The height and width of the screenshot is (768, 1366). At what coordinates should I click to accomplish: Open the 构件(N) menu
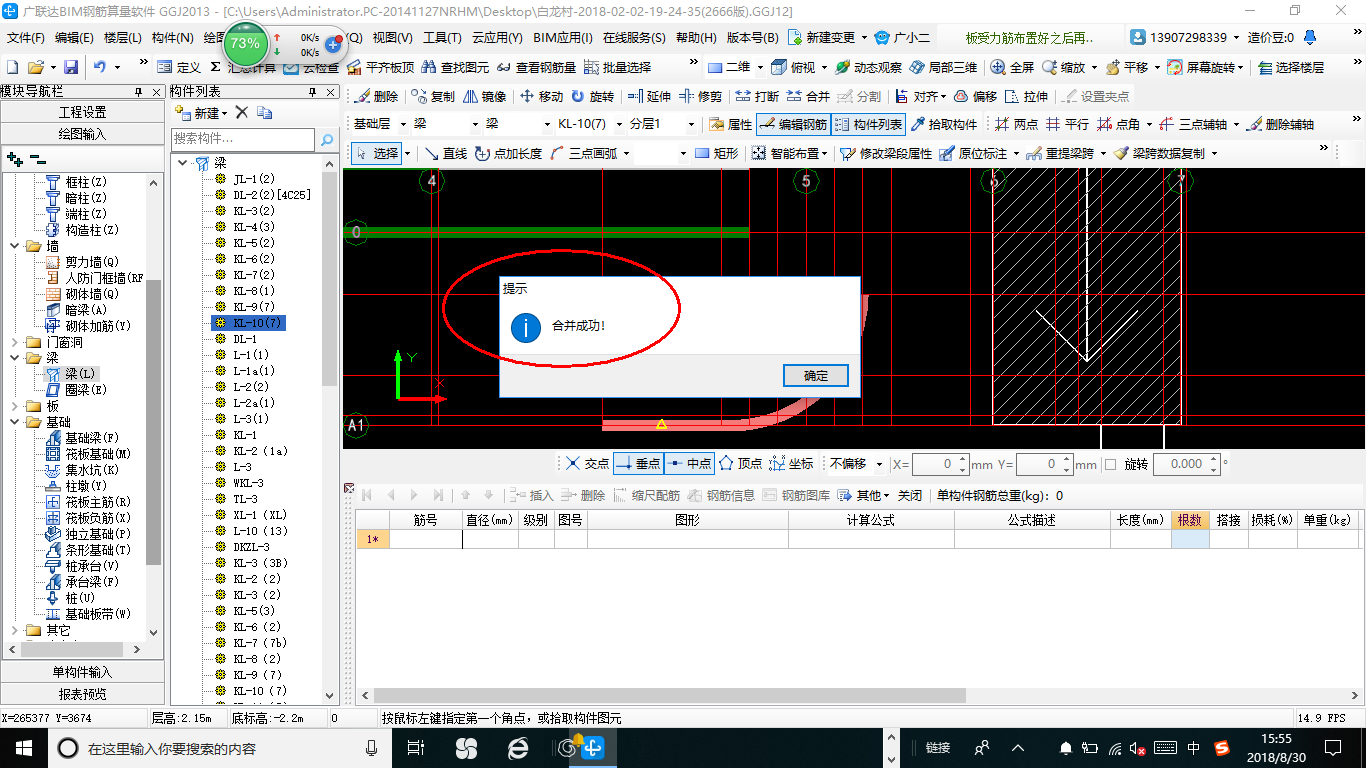point(173,38)
